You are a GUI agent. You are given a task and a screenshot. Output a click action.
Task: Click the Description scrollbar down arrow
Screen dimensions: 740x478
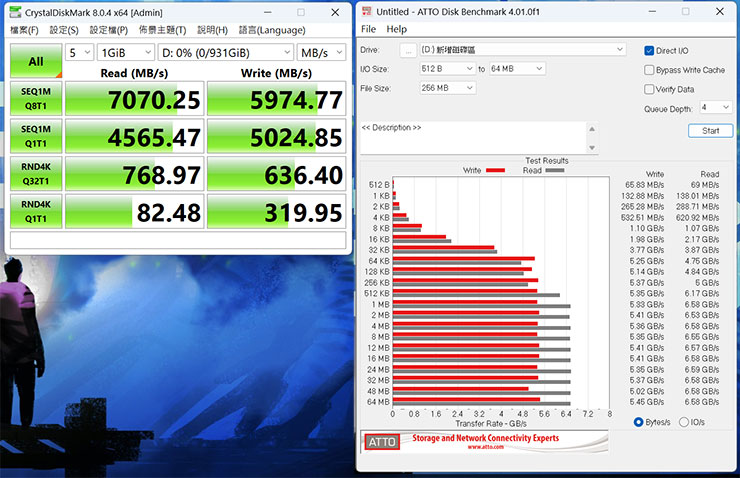592,148
